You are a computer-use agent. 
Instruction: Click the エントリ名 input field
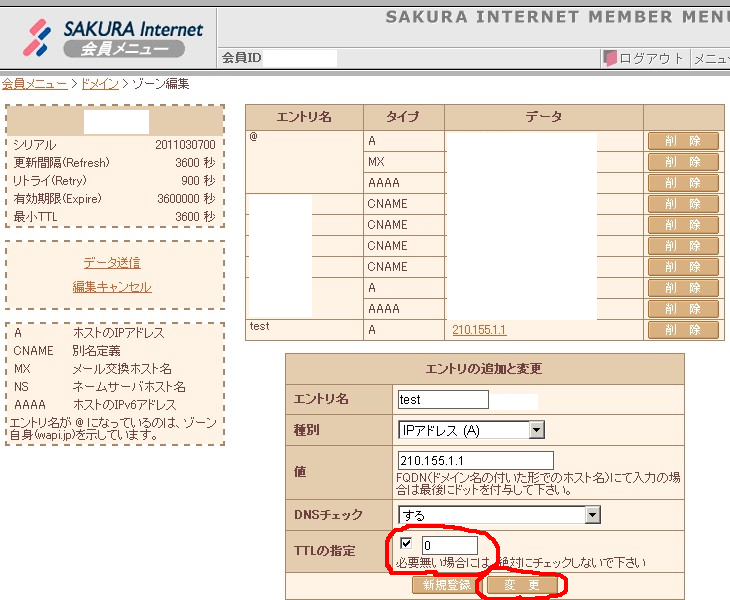click(x=442, y=400)
